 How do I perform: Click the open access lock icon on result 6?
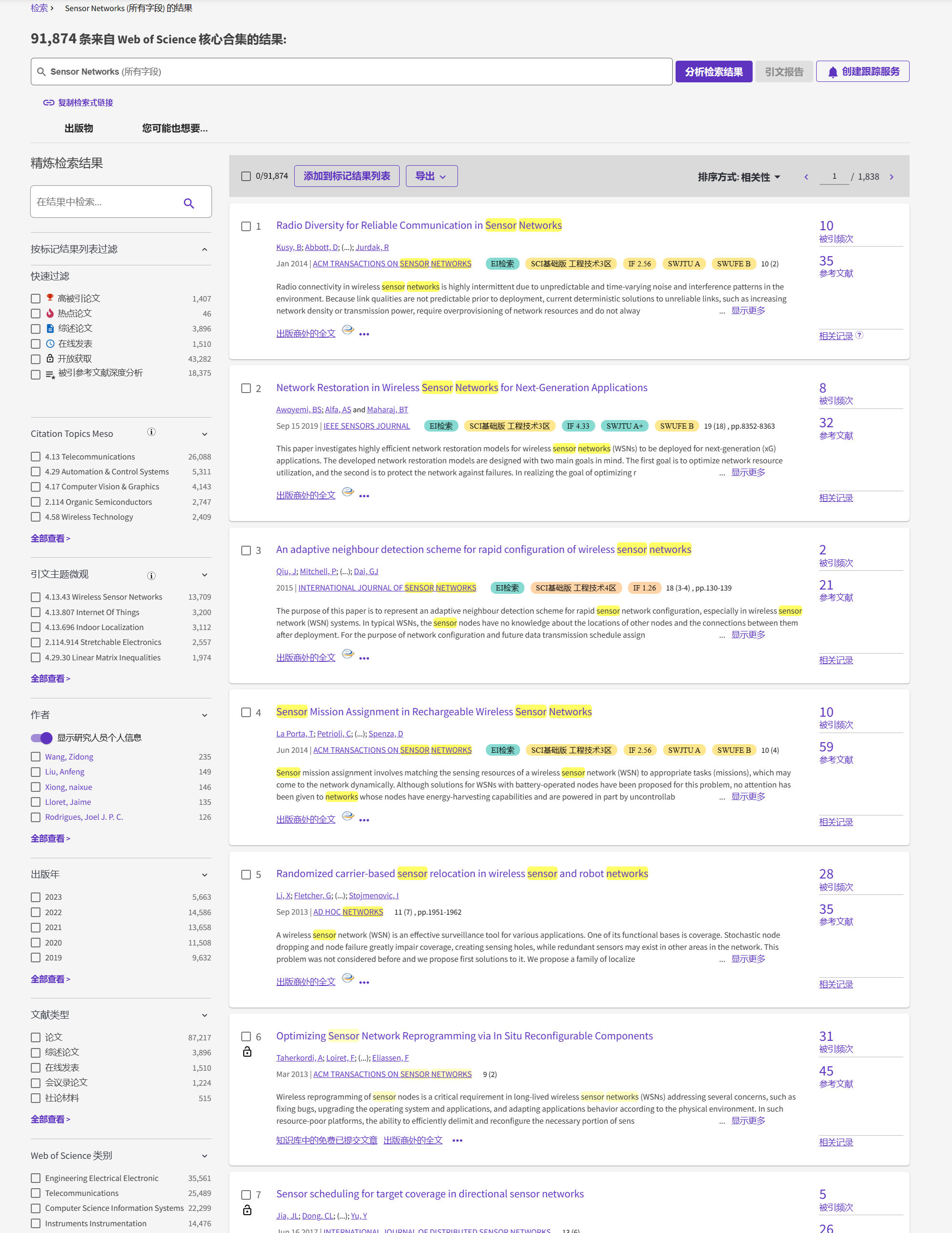click(x=247, y=1052)
